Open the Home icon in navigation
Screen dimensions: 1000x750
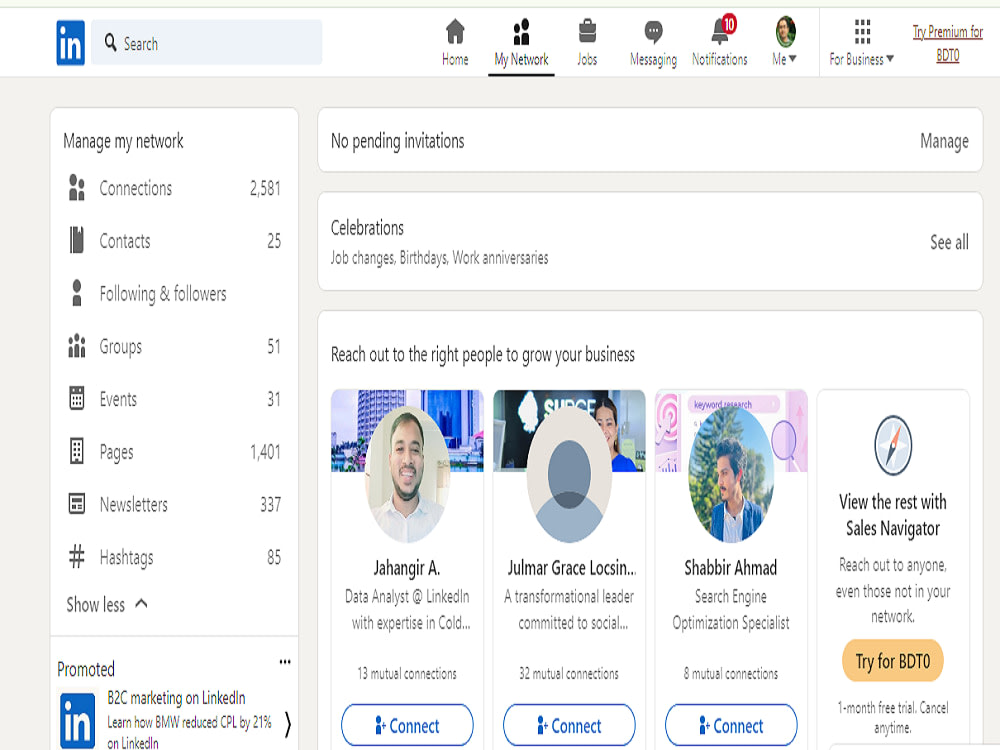point(455,31)
